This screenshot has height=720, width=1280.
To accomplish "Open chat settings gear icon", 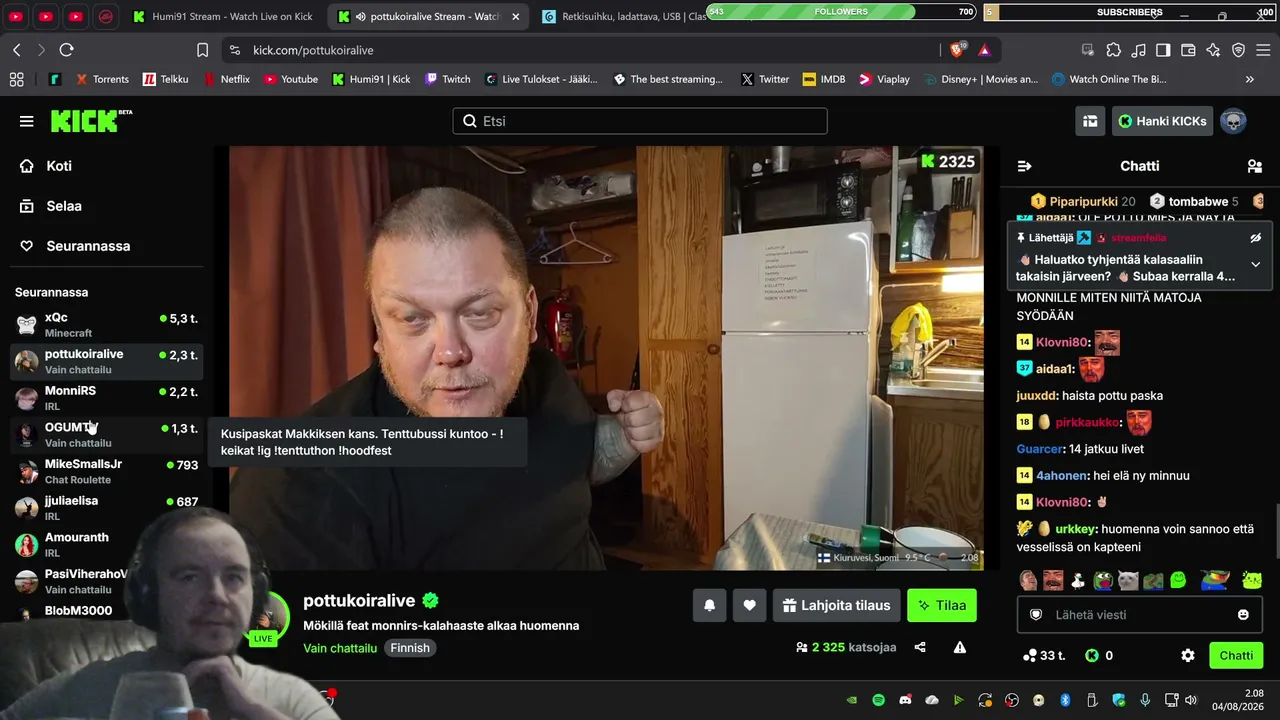I will 1188,656.
